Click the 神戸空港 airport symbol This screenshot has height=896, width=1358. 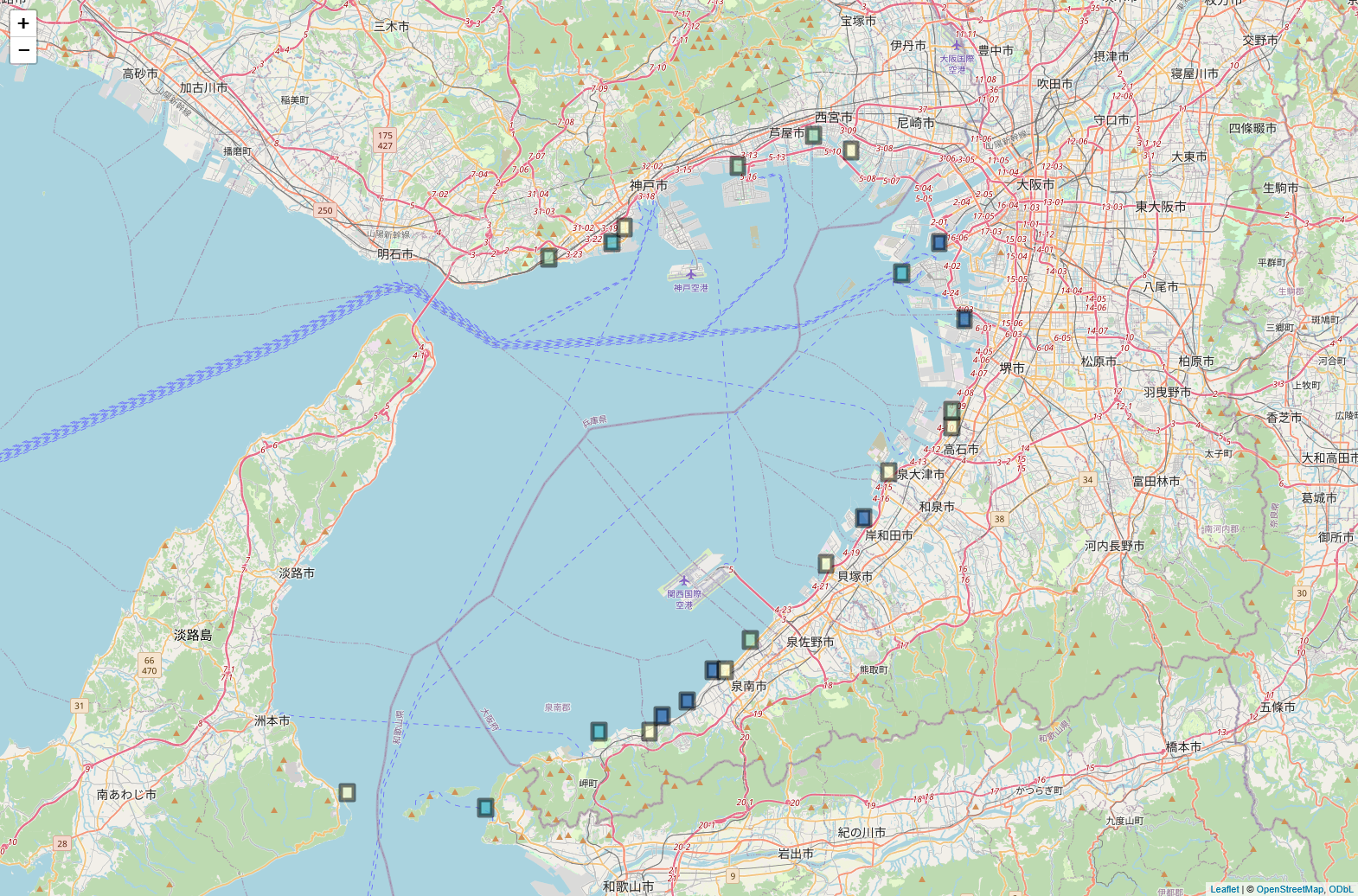[690, 274]
